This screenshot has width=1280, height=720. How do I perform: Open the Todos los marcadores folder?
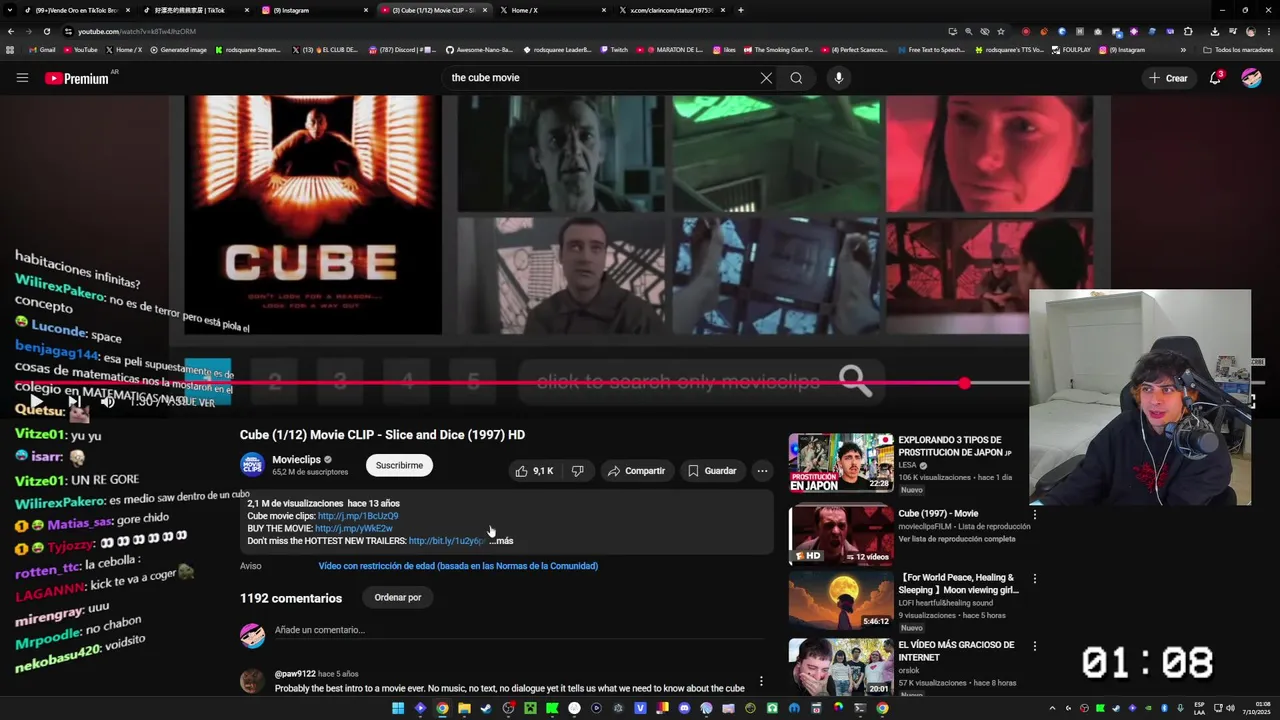[1238, 50]
